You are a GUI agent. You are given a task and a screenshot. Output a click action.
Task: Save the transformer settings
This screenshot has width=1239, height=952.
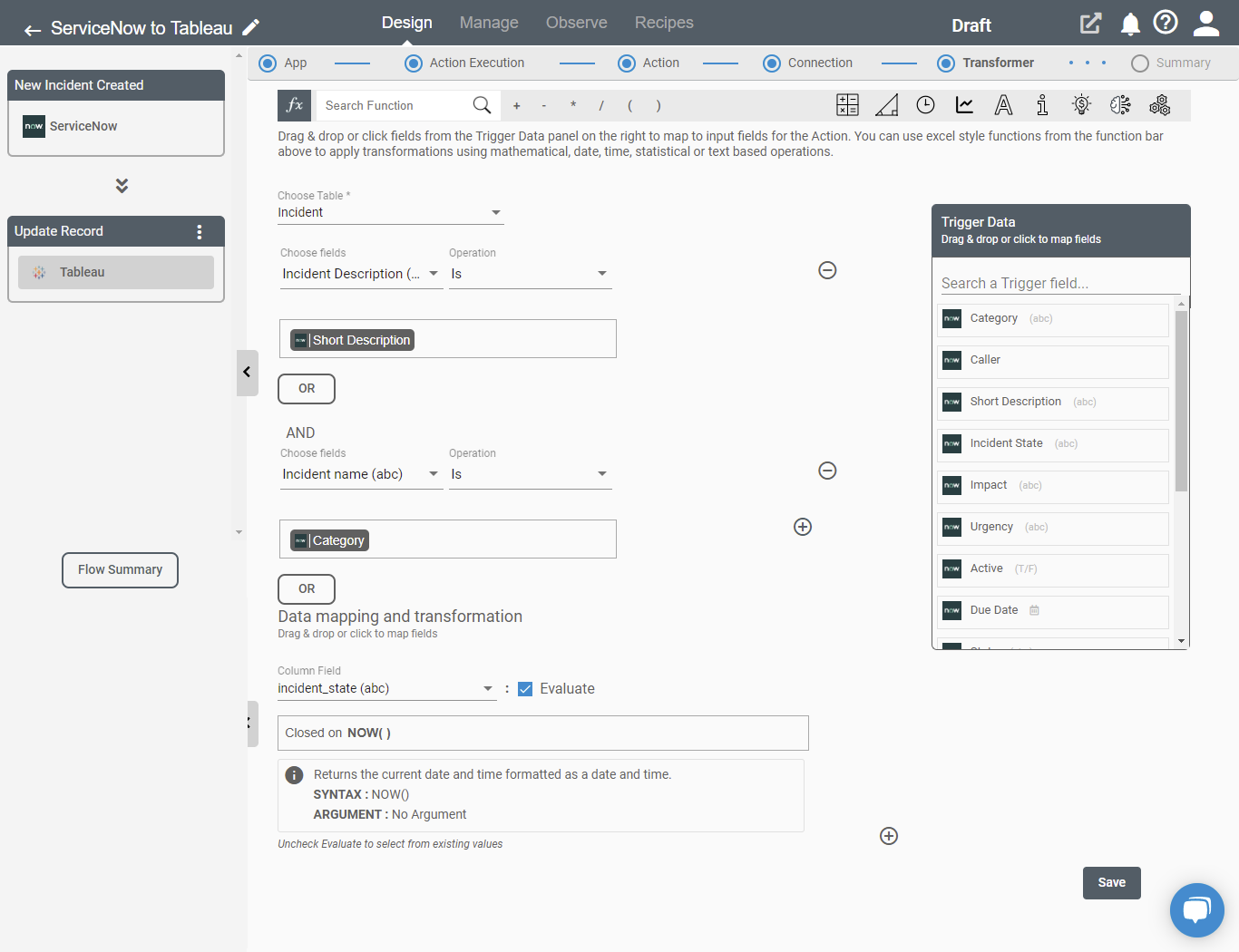click(x=1112, y=883)
